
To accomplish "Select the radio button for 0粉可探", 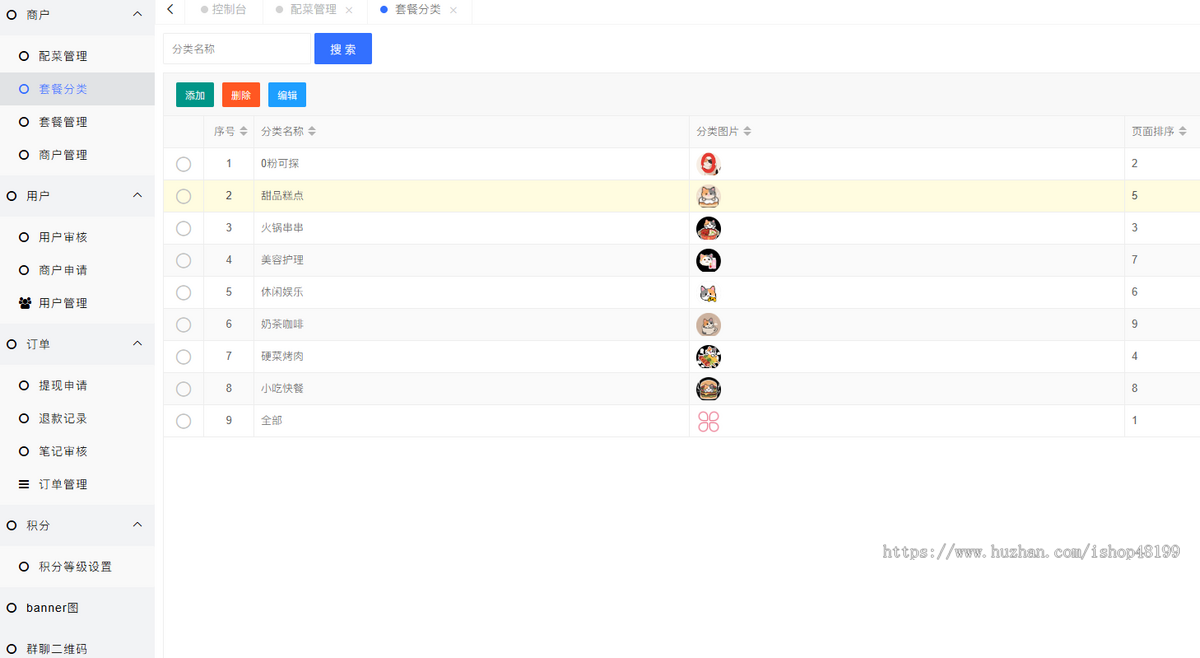I will coord(183,164).
